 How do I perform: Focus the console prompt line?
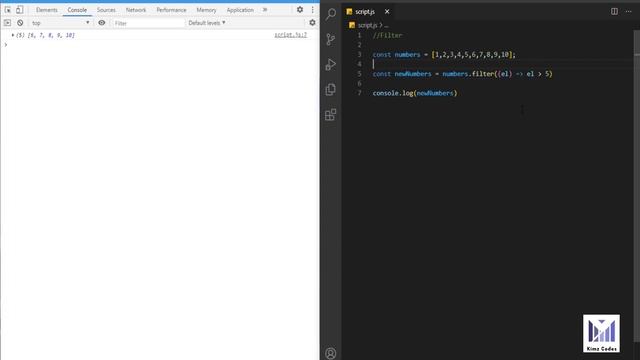(159, 44)
